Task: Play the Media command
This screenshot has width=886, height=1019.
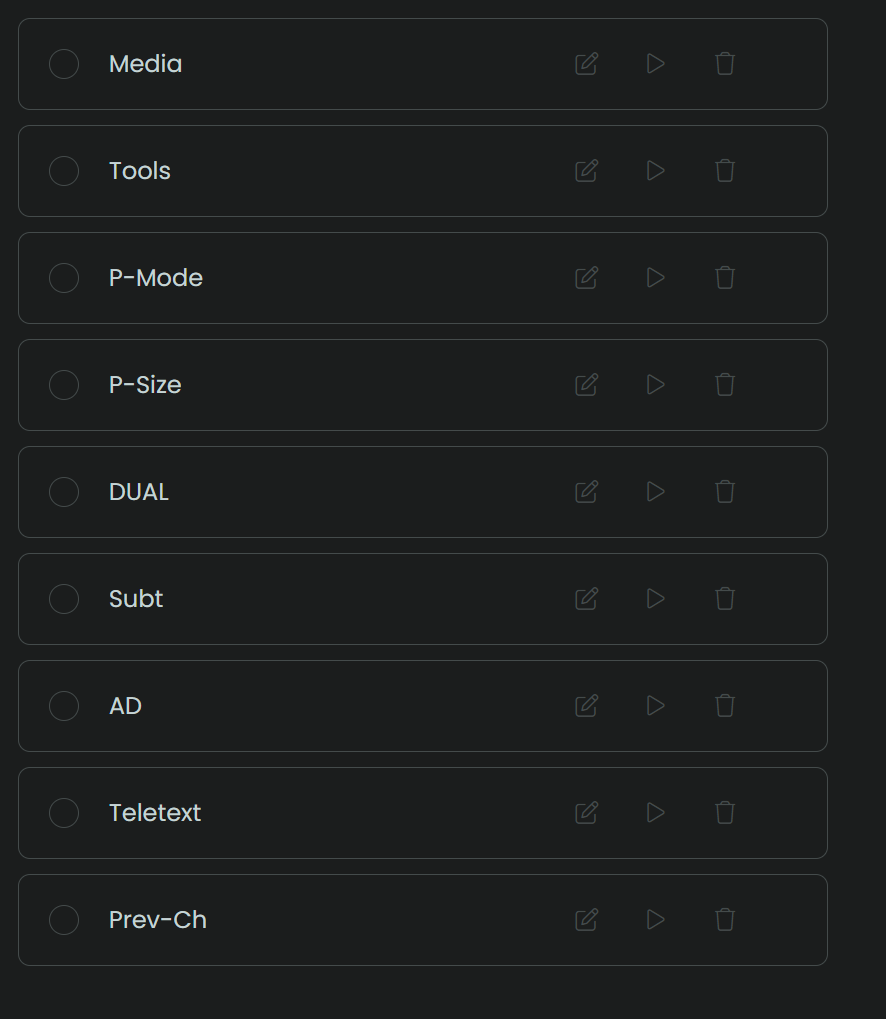Action: [656, 64]
